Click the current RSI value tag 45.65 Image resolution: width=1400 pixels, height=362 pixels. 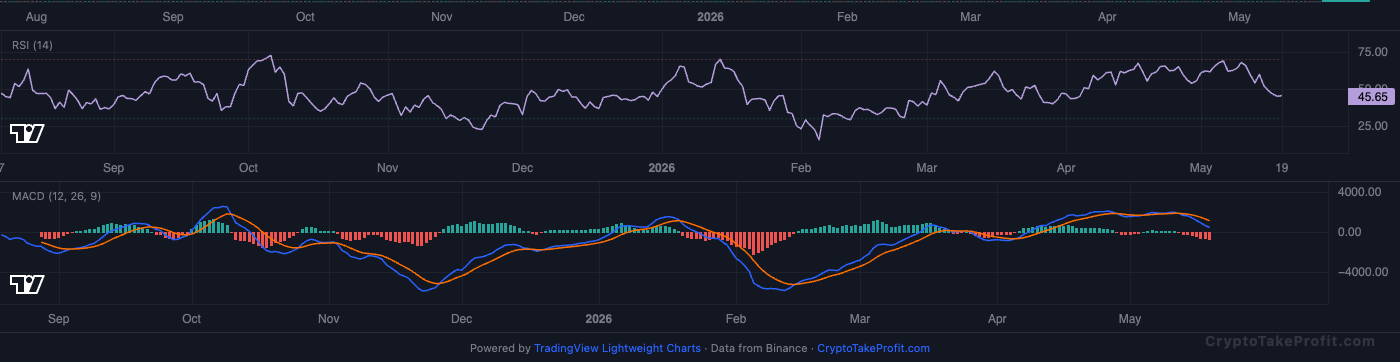point(1371,97)
